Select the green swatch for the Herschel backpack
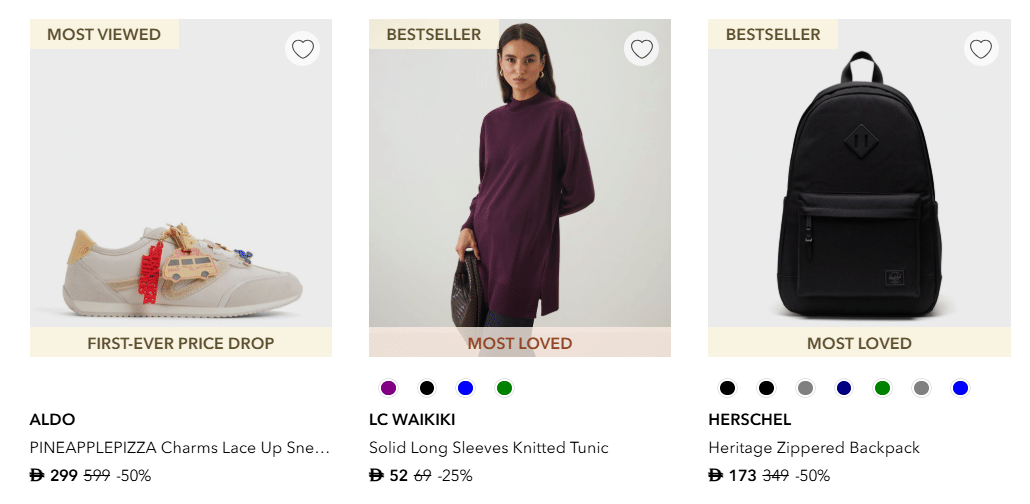 pos(882,388)
